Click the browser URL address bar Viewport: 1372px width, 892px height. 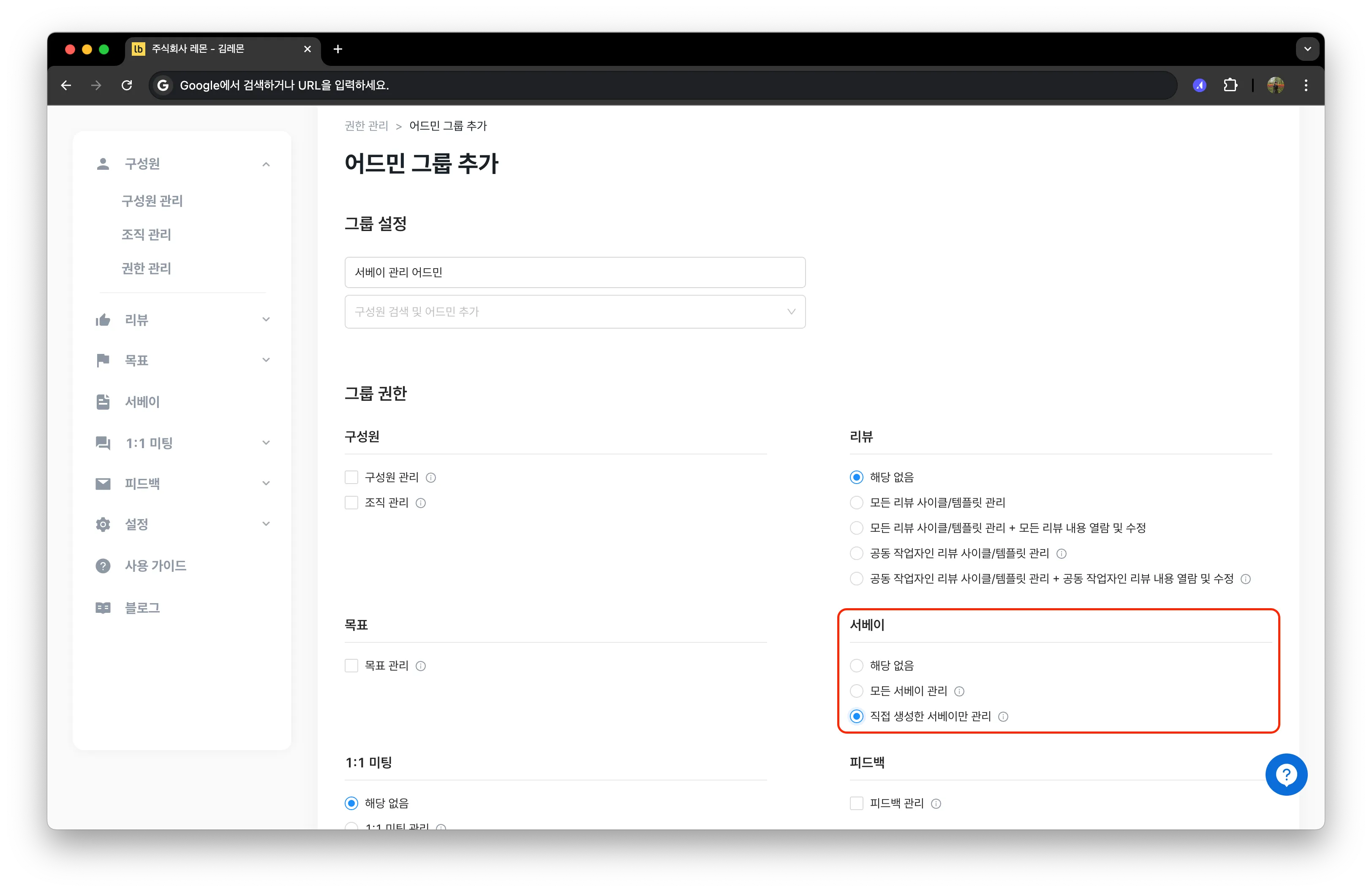pyautogui.click(x=663, y=85)
